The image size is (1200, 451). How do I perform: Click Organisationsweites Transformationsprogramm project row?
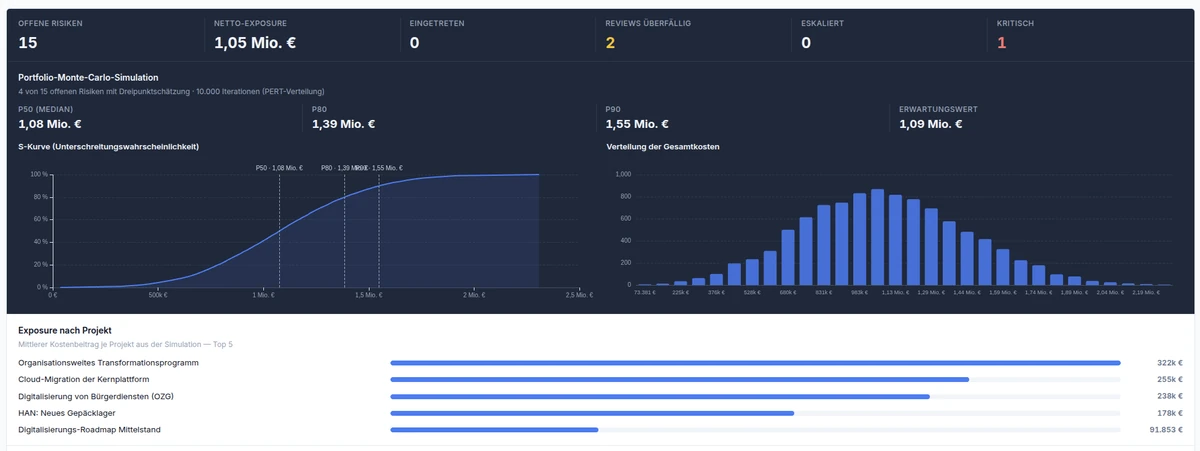tap(600, 363)
